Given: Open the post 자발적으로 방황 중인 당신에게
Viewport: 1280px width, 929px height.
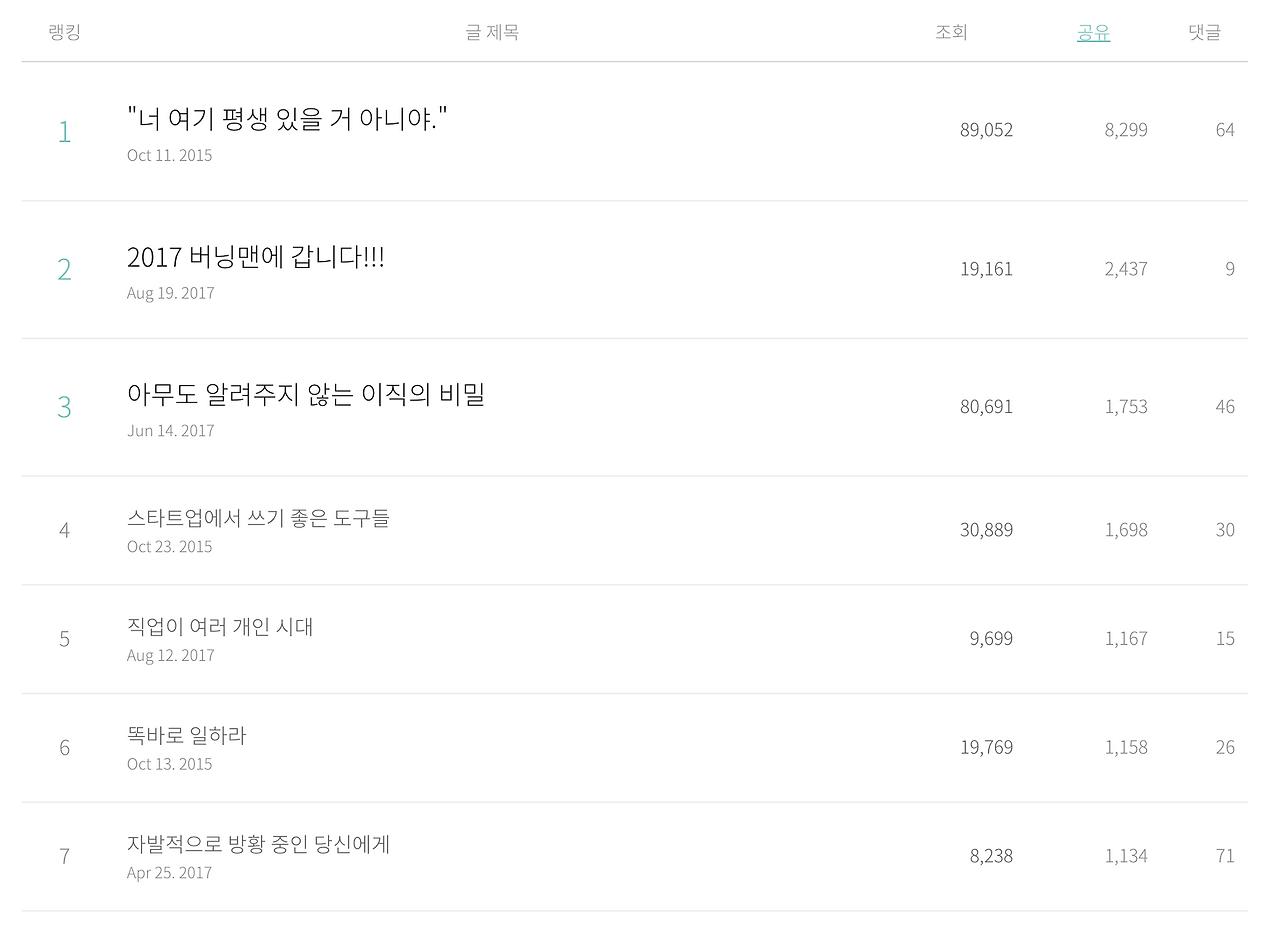Looking at the screenshot, I should (258, 844).
